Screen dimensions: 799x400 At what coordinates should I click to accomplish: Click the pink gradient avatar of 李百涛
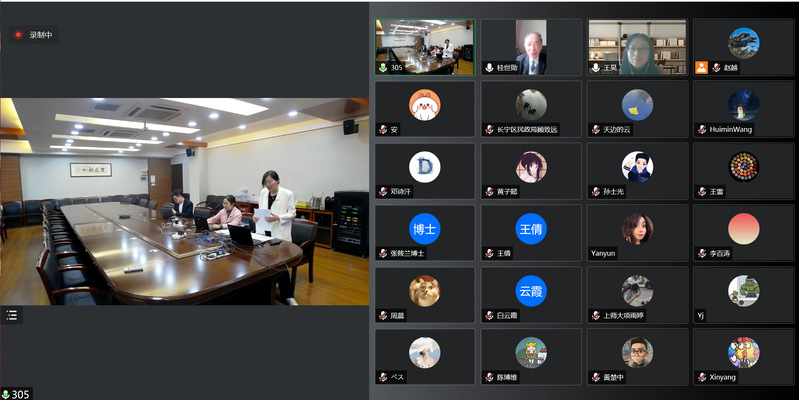(743, 228)
